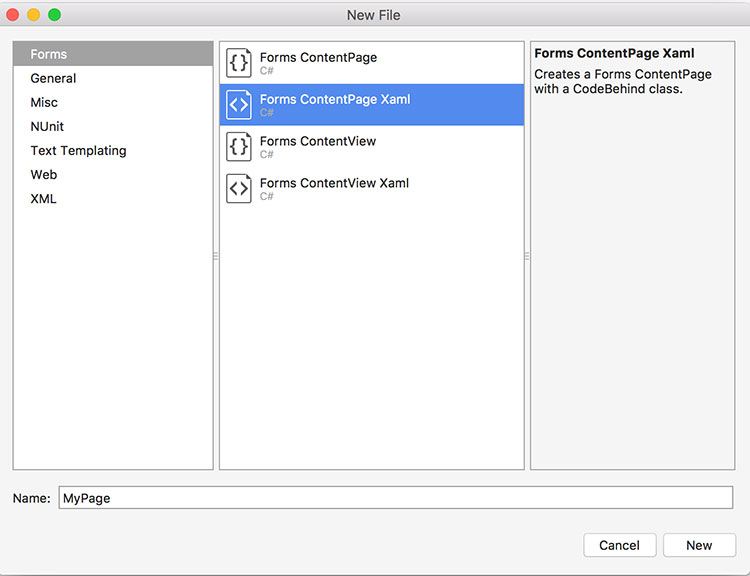Open the Misc category

(x=113, y=102)
